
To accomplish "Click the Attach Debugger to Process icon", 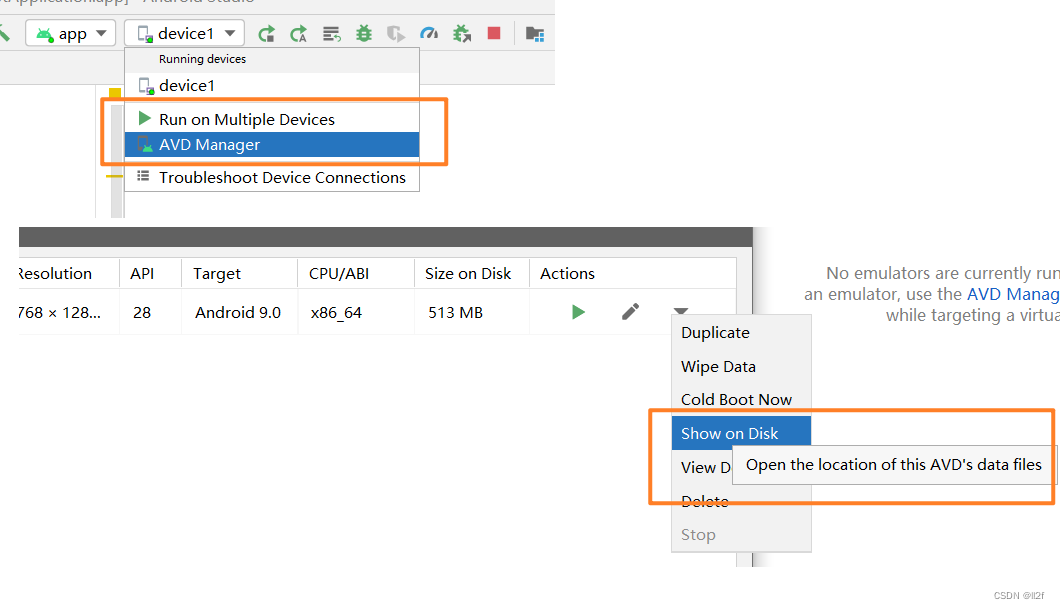I will pos(462,33).
